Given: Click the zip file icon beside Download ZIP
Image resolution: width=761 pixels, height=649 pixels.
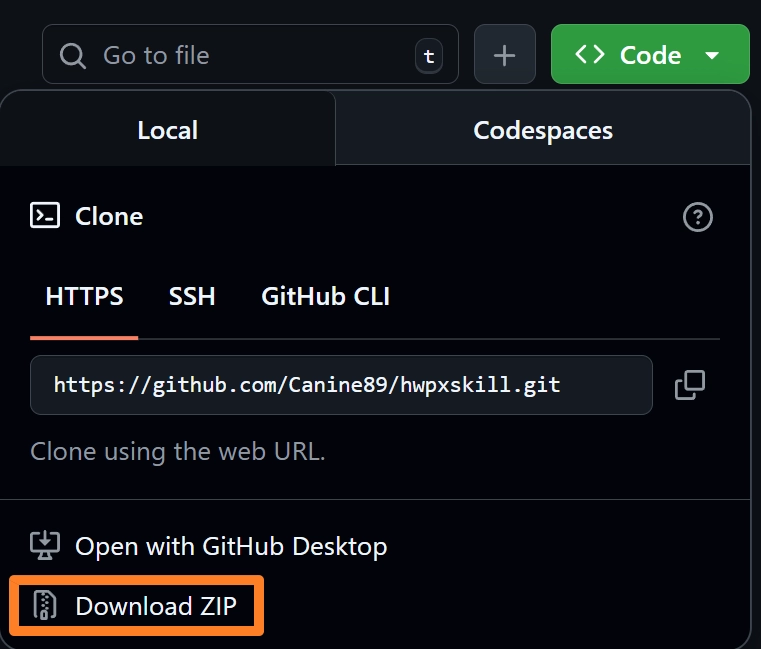Looking at the screenshot, I should 45,606.
